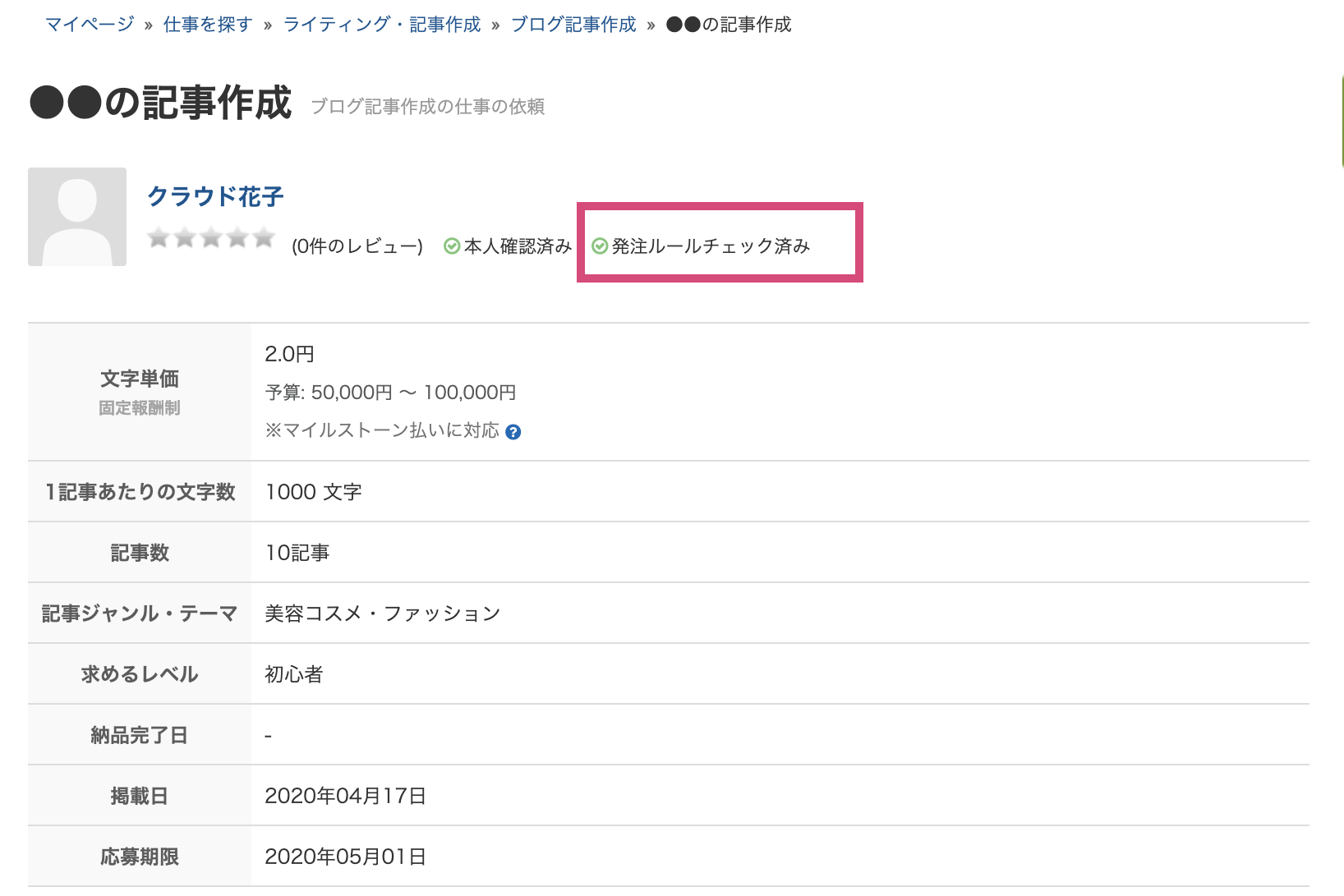1344x896 pixels.
Task: Go to マイページ via the breadcrumb
Action: pos(90,25)
